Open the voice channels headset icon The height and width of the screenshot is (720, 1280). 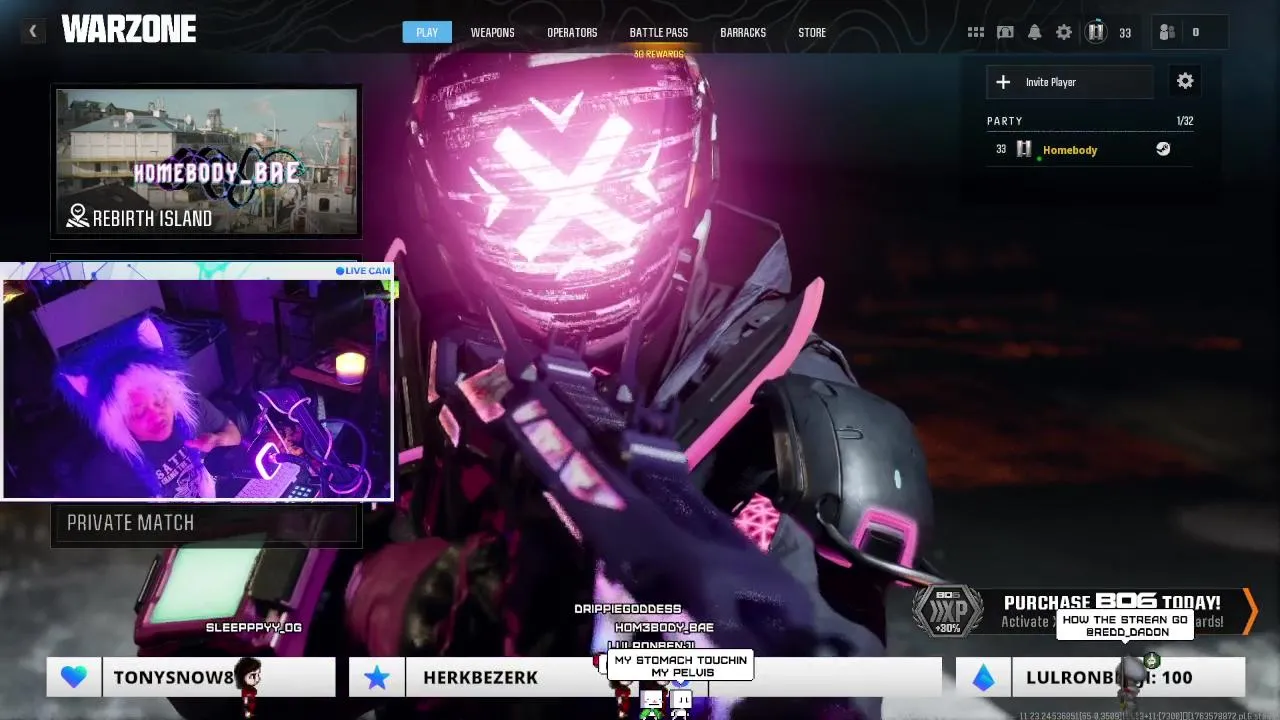1005,32
